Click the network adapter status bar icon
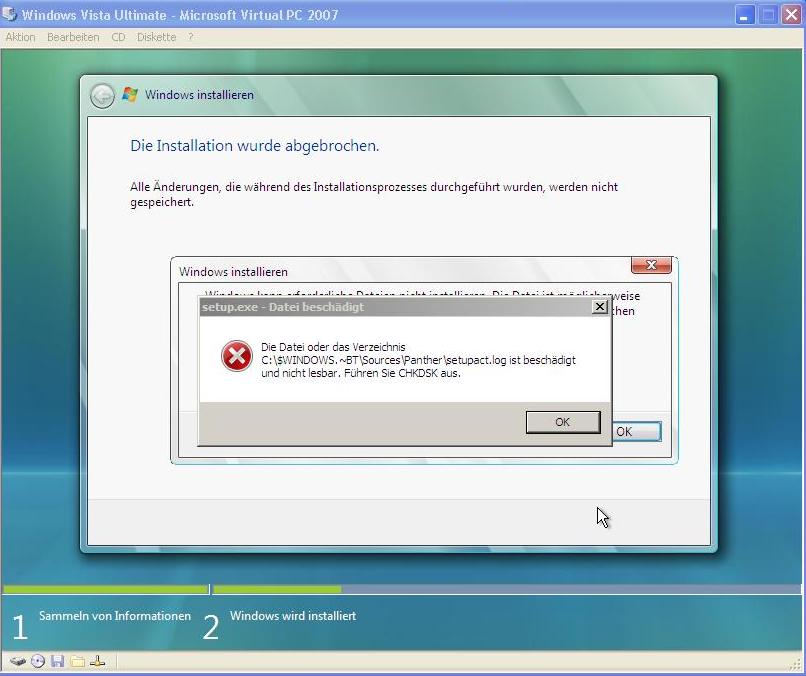 click(98, 661)
